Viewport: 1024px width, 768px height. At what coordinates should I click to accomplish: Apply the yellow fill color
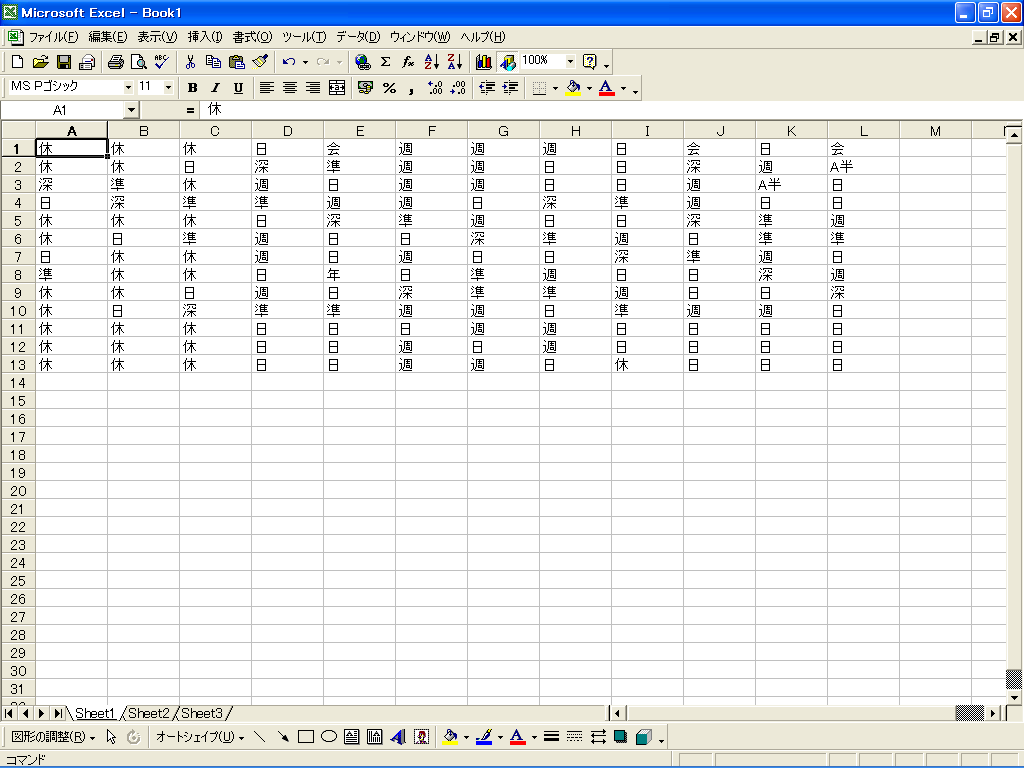point(573,88)
